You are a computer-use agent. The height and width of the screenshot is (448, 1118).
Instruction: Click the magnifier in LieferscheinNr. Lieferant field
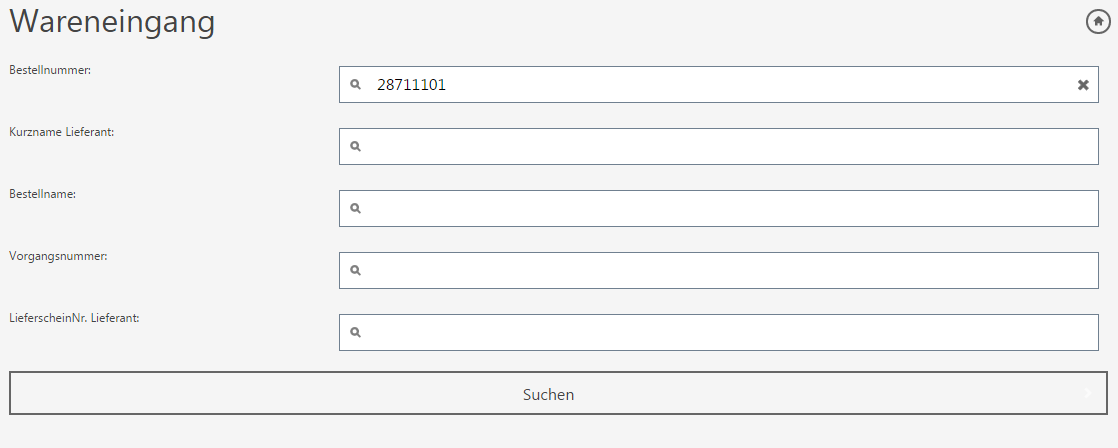[355, 333]
